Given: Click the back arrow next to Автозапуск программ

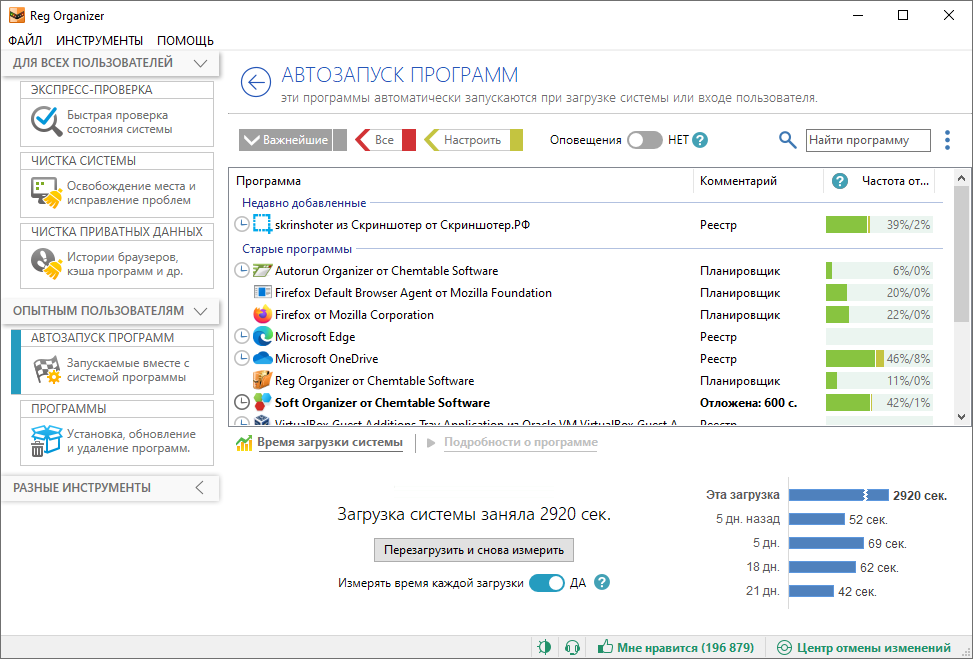Looking at the screenshot, I should [256, 83].
